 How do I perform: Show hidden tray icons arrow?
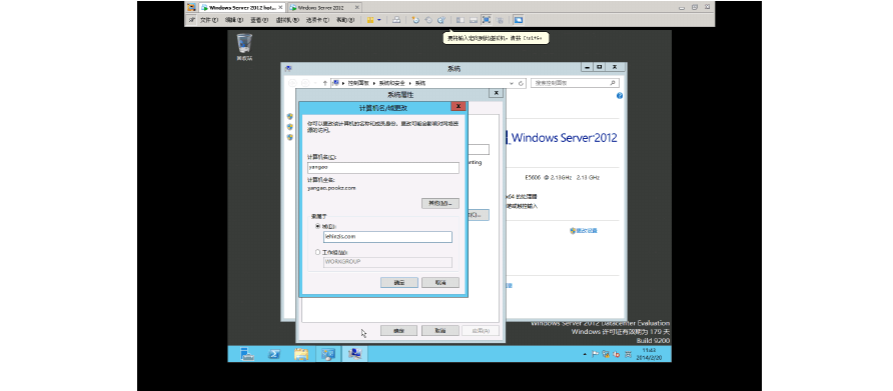click(x=585, y=354)
